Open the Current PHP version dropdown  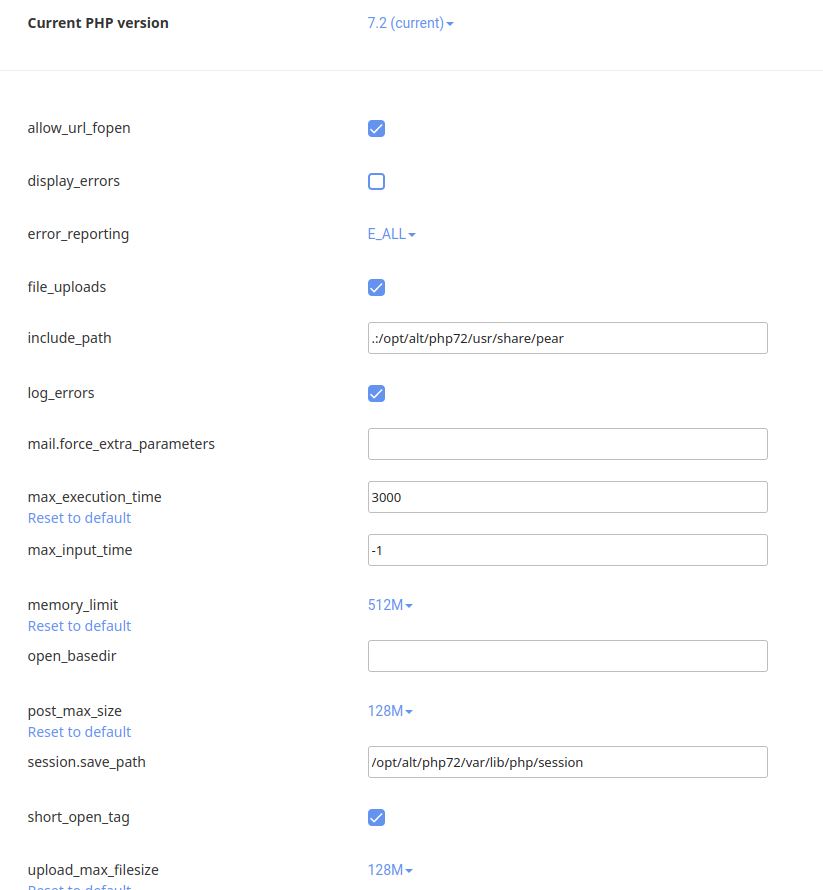click(x=410, y=23)
